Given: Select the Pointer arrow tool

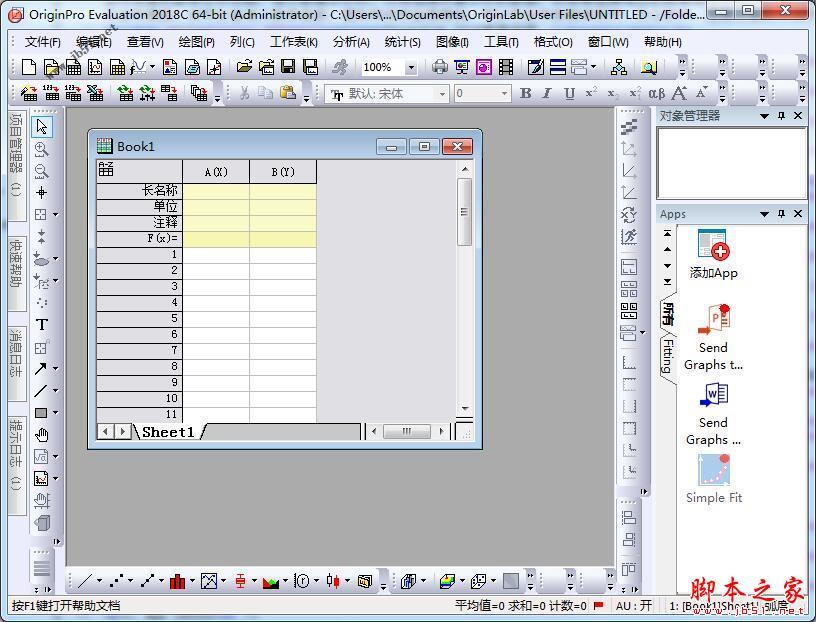Looking at the screenshot, I should click(42, 126).
